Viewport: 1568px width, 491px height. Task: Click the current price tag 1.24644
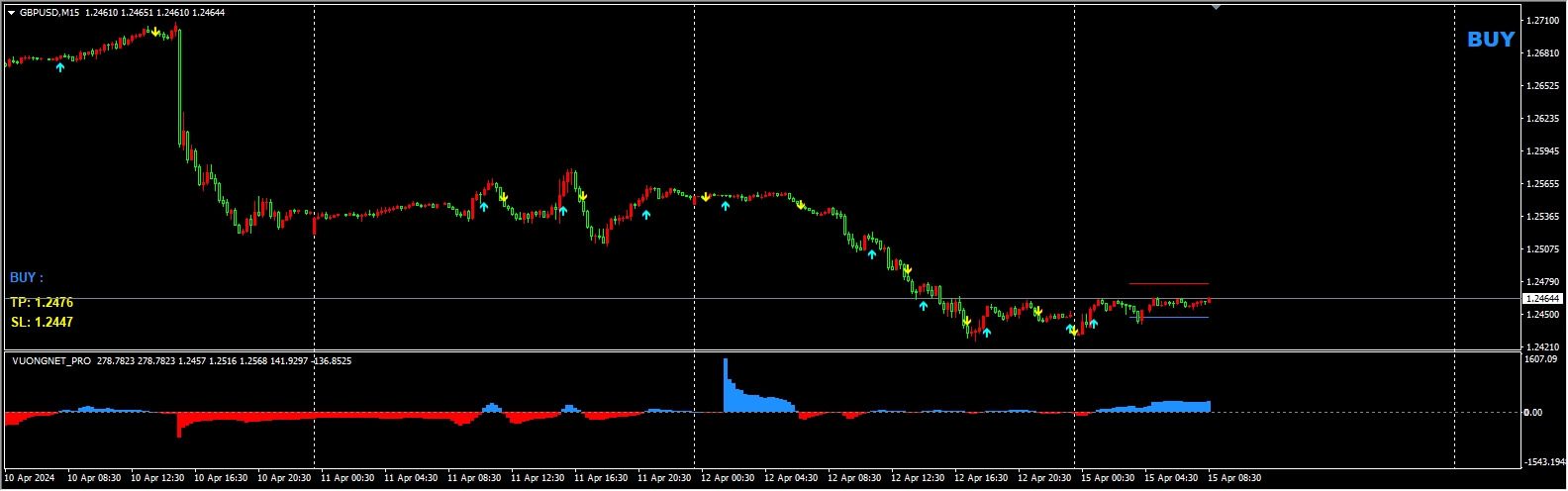pos(1542,299)
